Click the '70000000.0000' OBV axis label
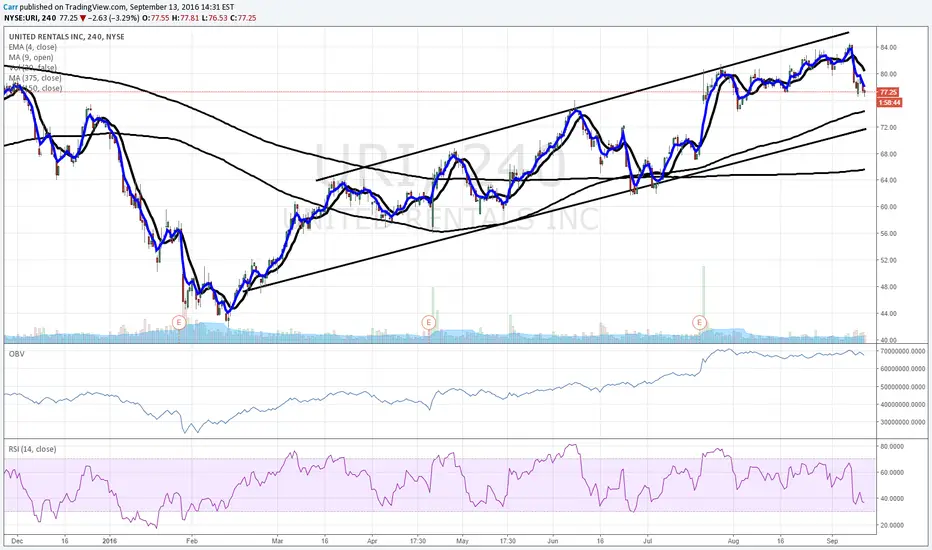This screenshot has height=550, width=932. coord(902,351)
